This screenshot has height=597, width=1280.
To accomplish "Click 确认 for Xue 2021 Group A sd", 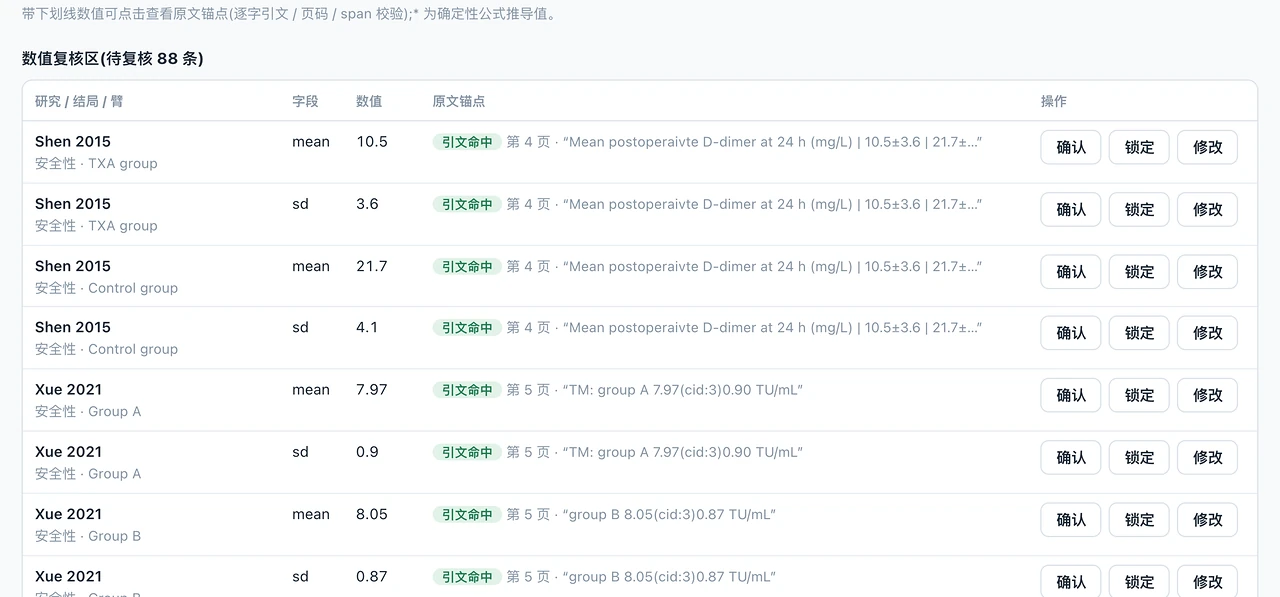I will pos(1071,457).
